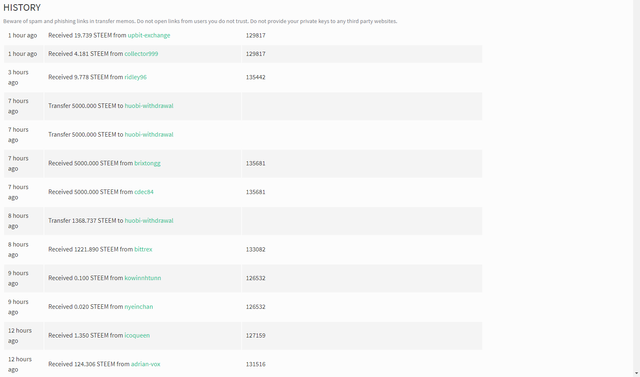Screen dimensions: 640x377
Task: Open ridley96 user profile link
Action: point(136,77)
